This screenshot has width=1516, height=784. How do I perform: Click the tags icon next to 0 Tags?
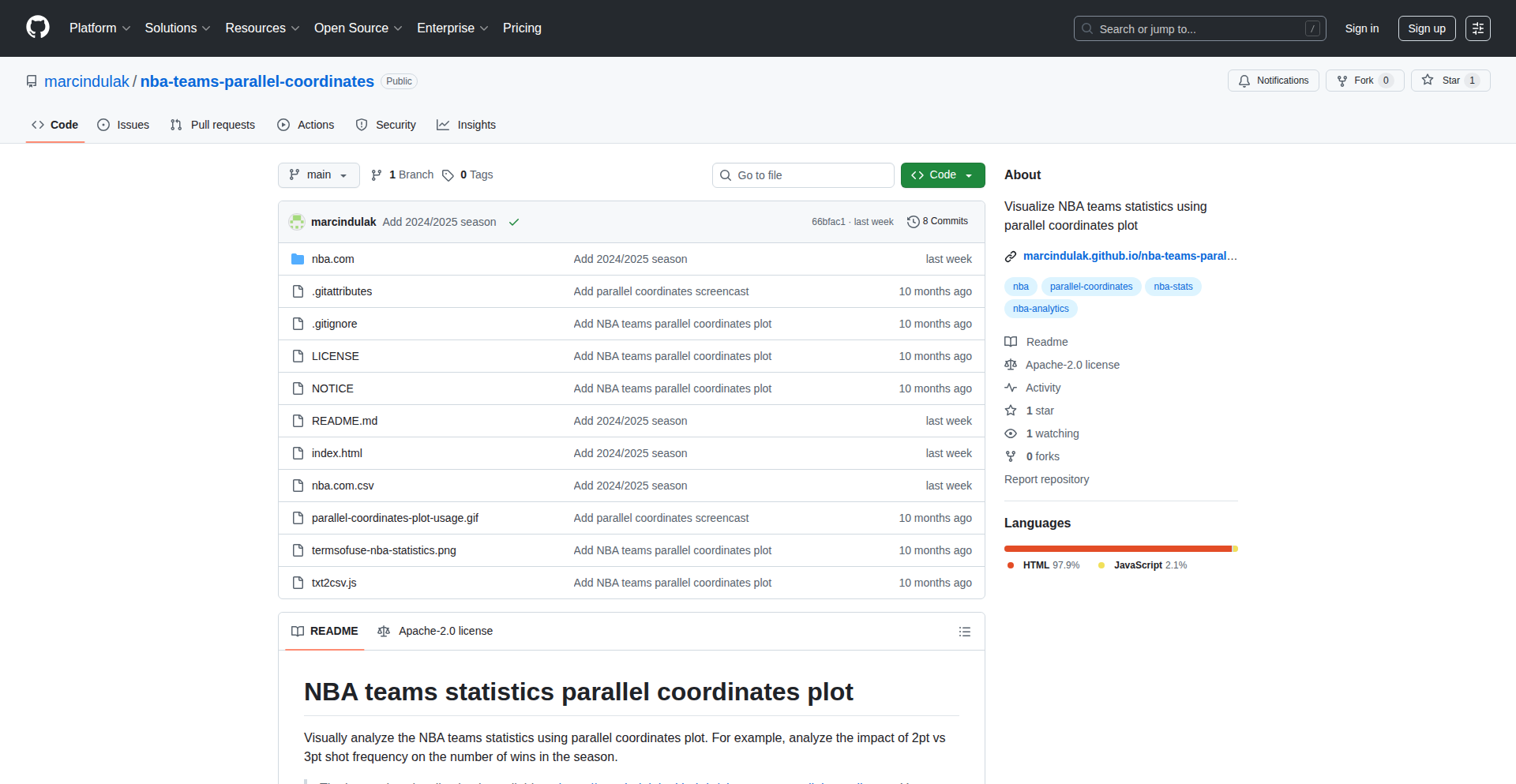point(448,175)
